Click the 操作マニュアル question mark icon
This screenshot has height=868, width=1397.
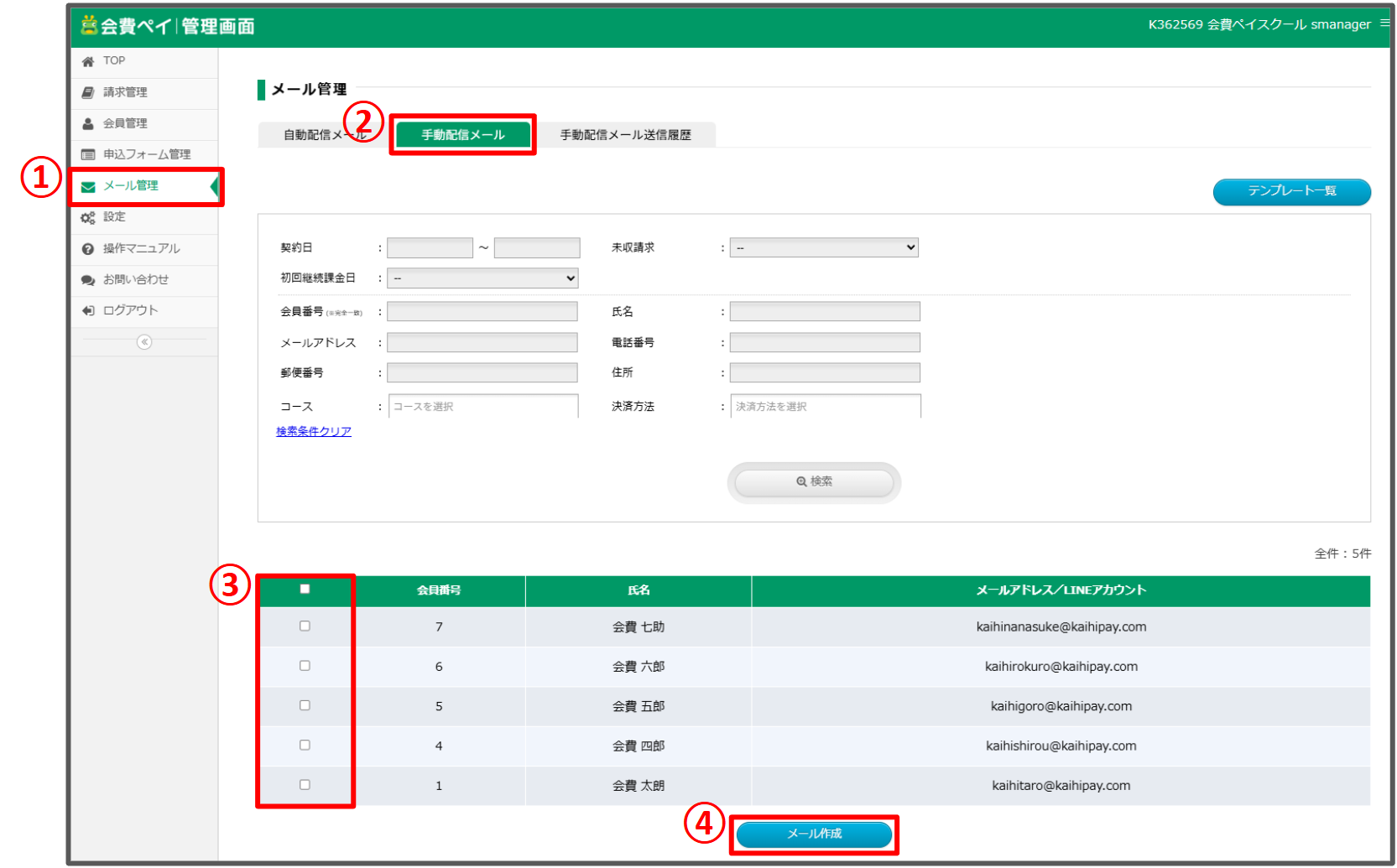click(88, 249)
